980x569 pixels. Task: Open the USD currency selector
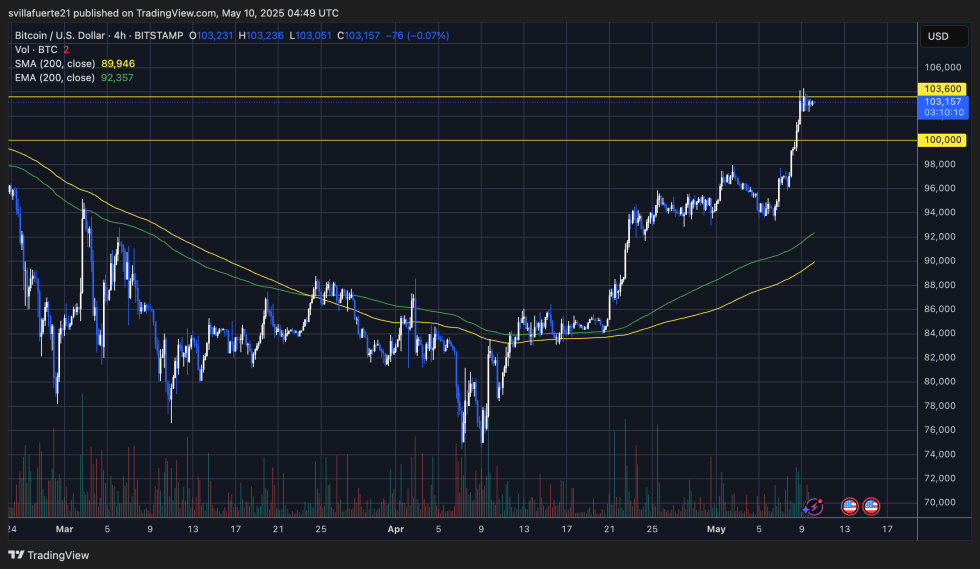pyautogui.click(x=938, y=36)
